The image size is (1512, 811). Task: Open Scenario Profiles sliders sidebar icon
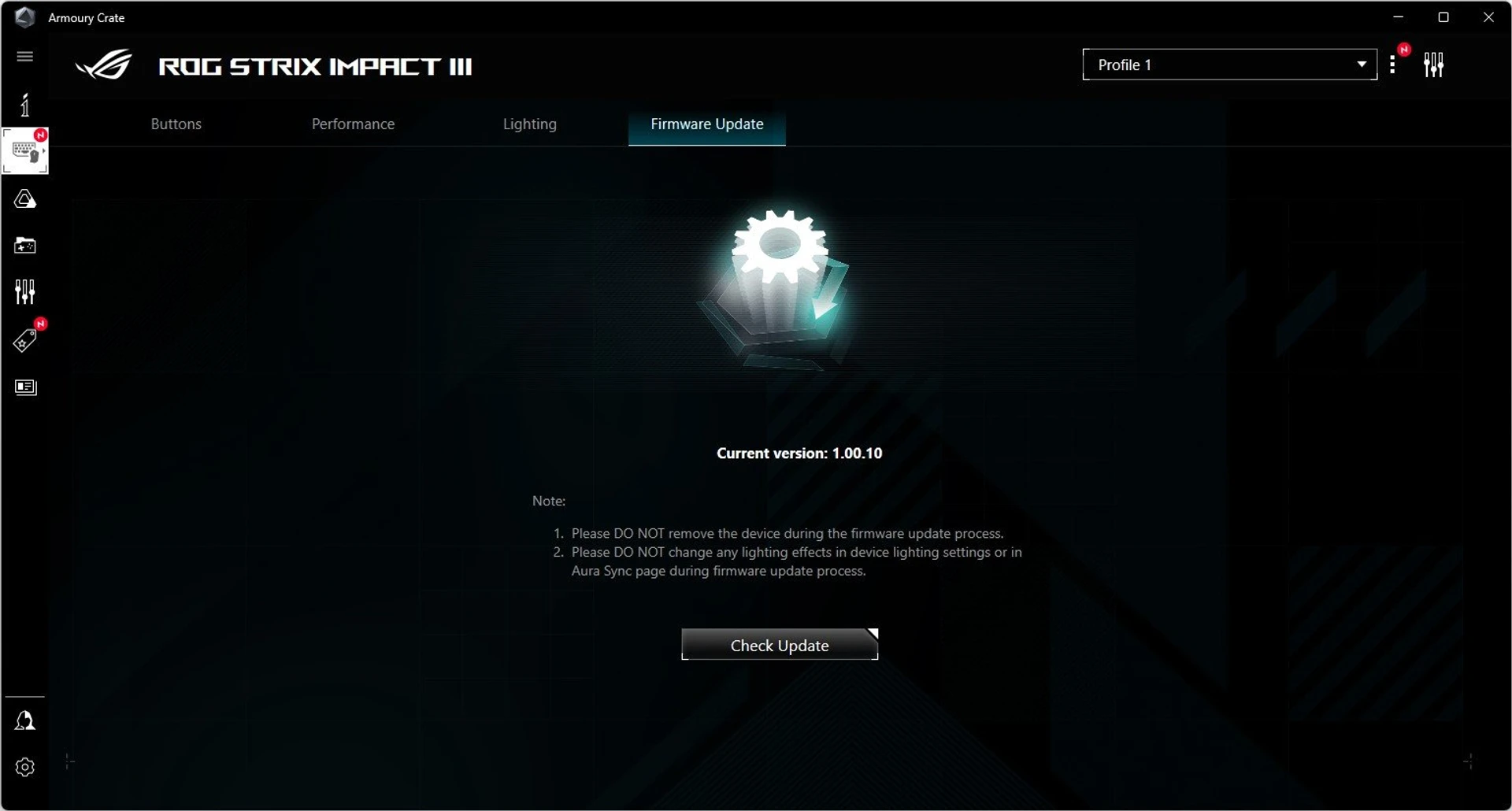pos(25,292)
